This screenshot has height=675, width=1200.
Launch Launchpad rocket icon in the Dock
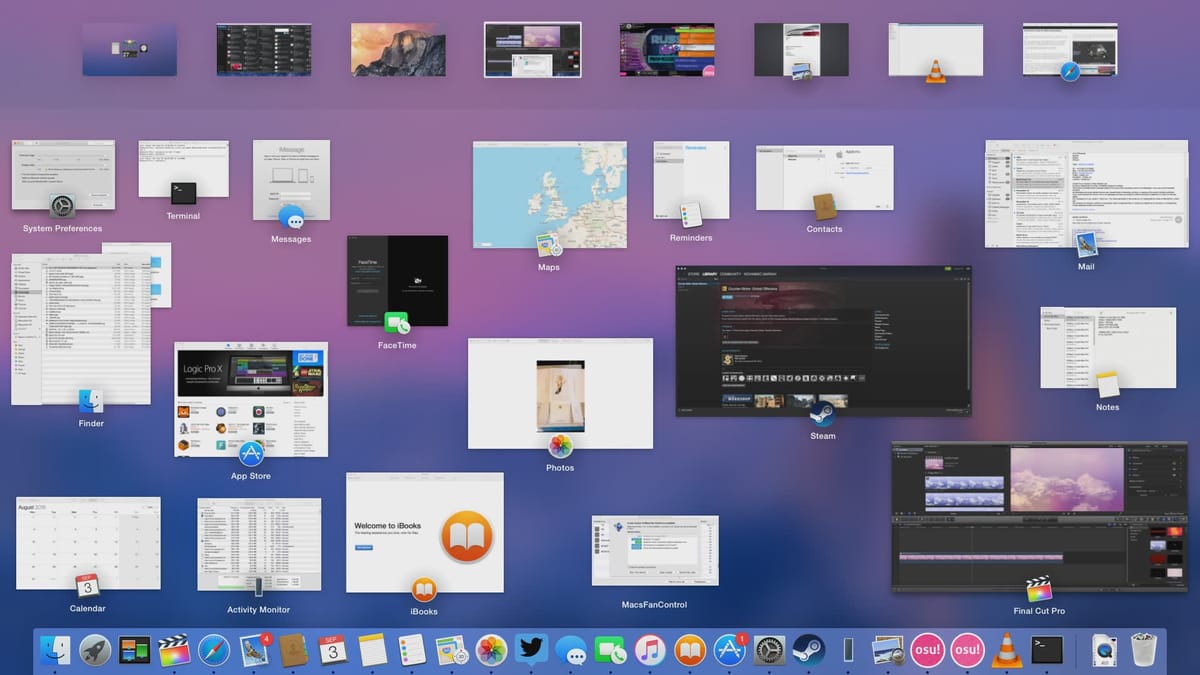95,650
